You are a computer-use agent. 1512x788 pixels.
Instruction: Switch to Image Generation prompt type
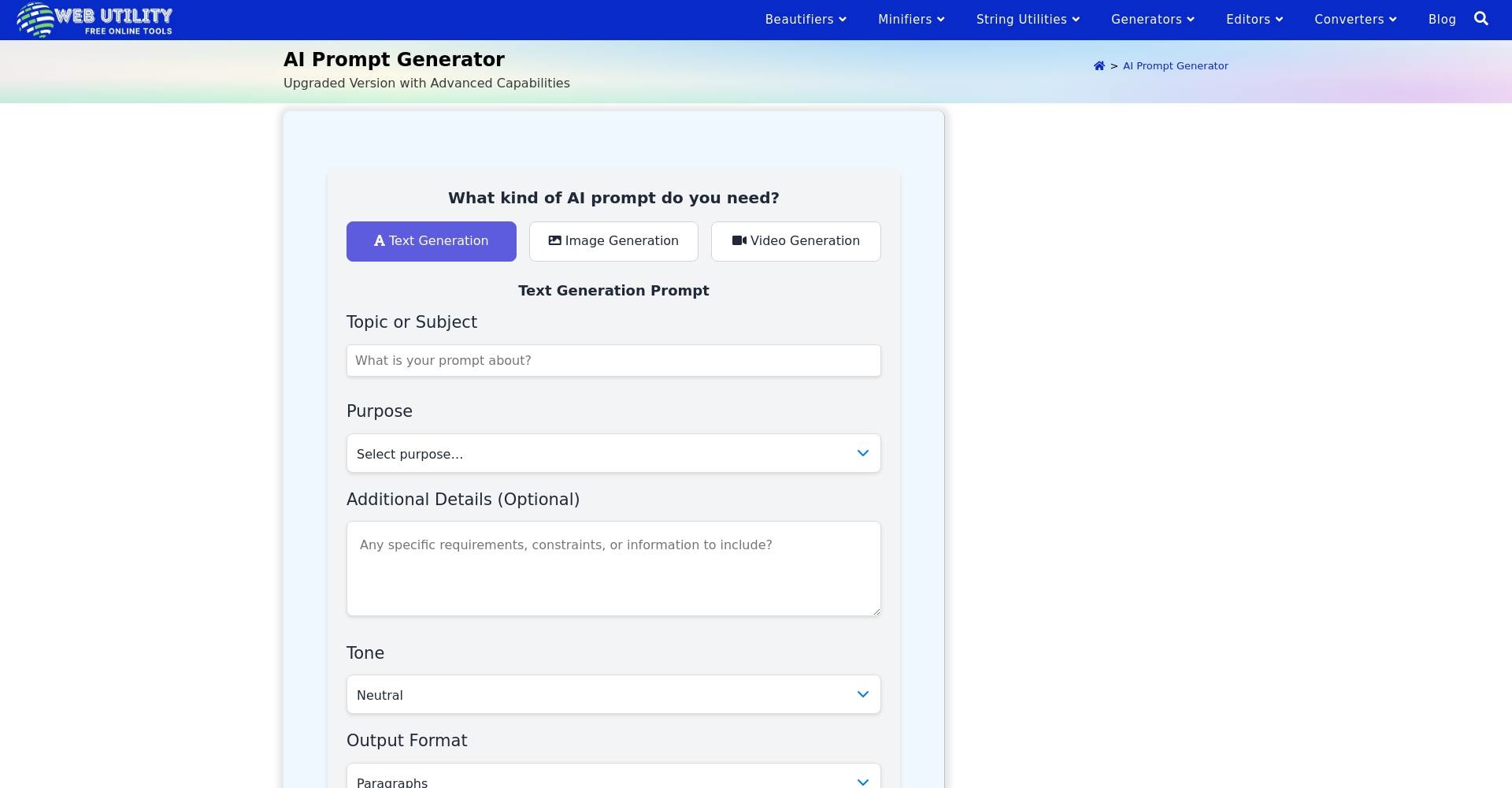[x=613, y=241]
